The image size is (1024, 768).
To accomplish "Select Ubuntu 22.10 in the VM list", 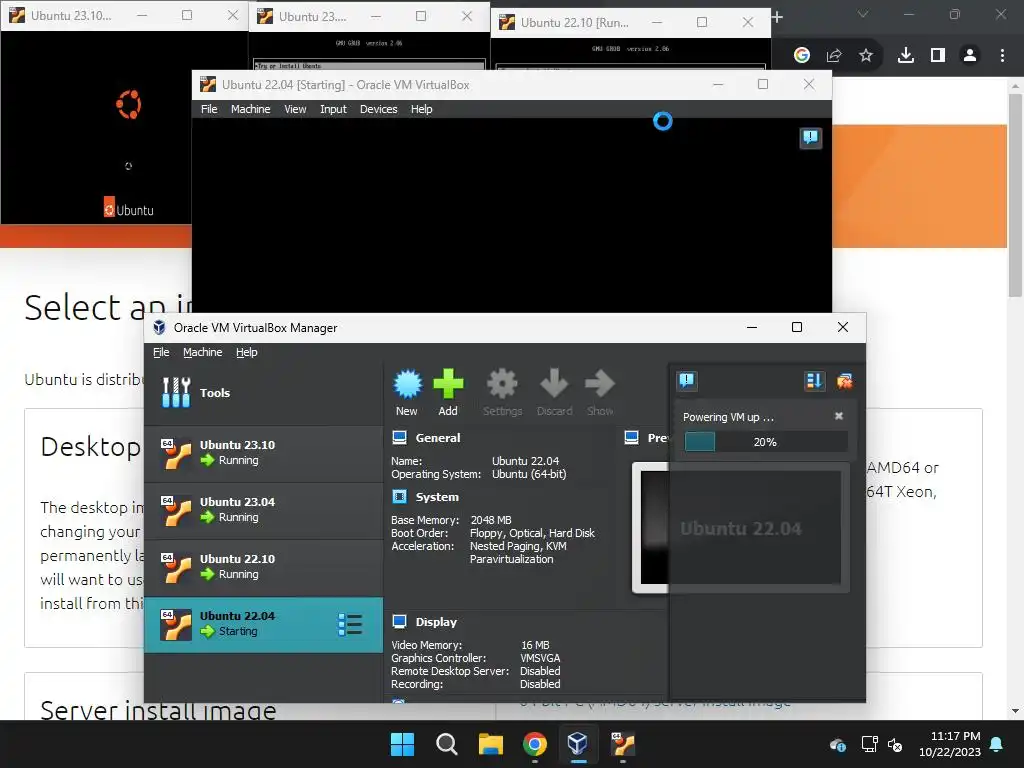I will click(264, 567).
